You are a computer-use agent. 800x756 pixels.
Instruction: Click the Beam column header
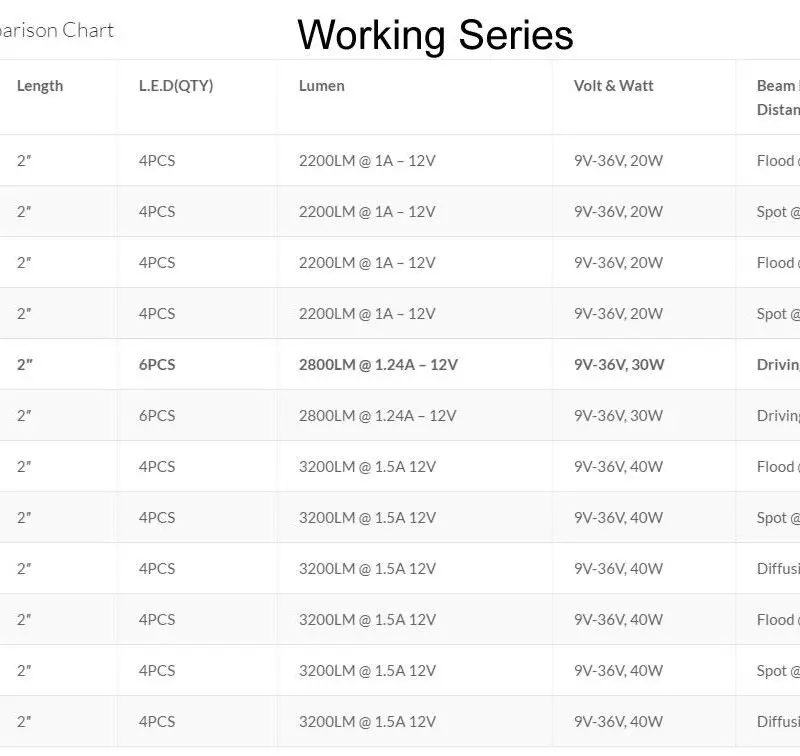coord(778,97)
